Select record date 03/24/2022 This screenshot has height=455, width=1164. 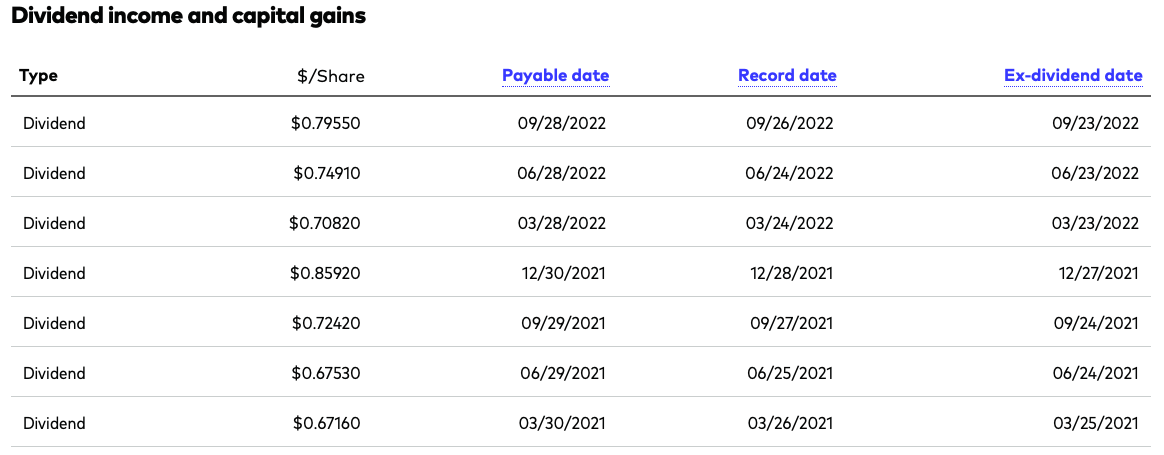point(789,223)
